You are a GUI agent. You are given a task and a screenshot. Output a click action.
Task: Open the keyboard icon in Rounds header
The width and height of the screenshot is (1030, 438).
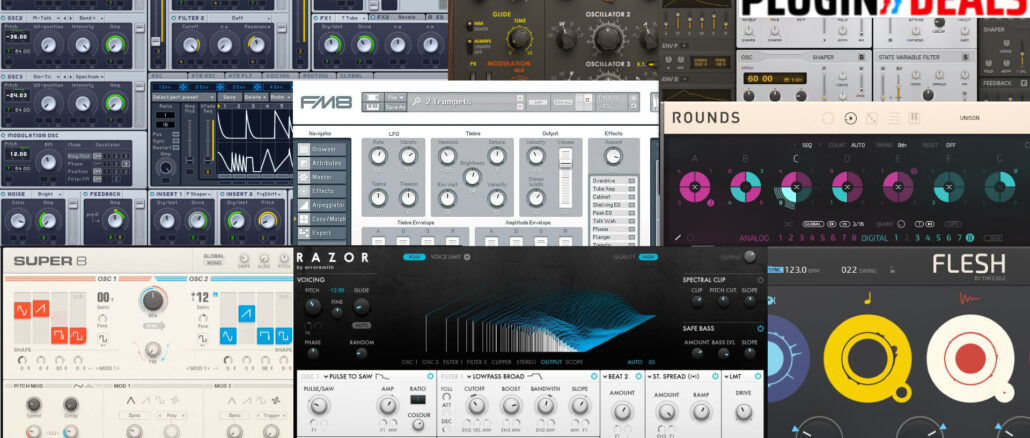click(x=914, y=119)
